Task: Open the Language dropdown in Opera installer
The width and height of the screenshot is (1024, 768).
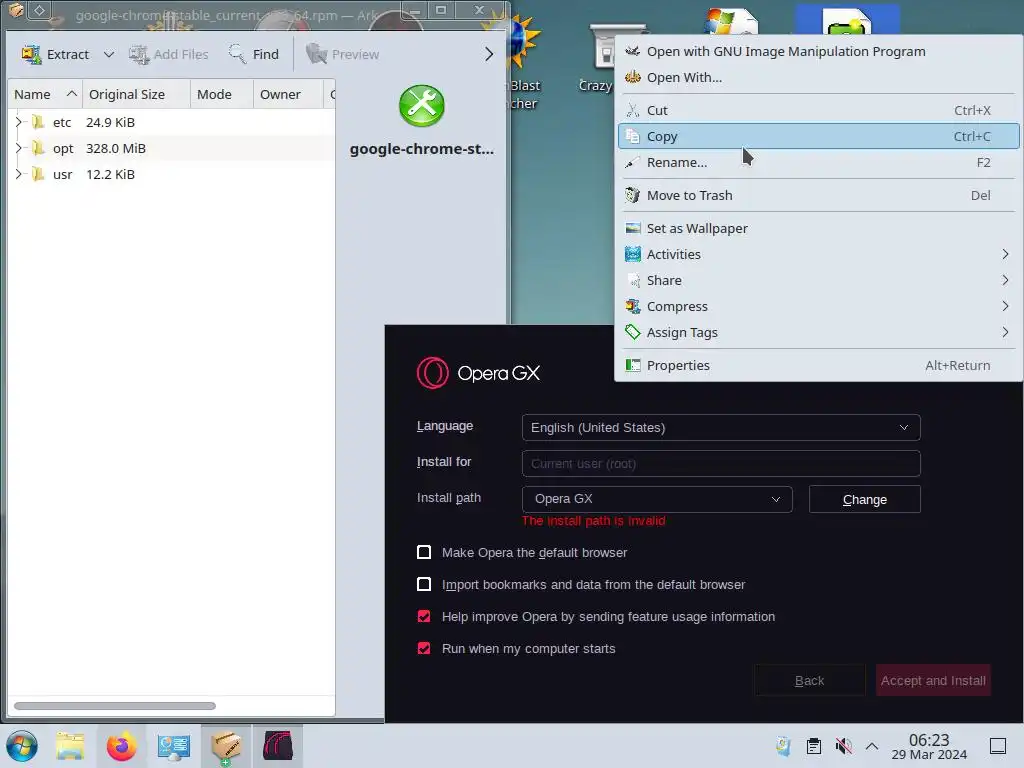Action: point(721,428)
